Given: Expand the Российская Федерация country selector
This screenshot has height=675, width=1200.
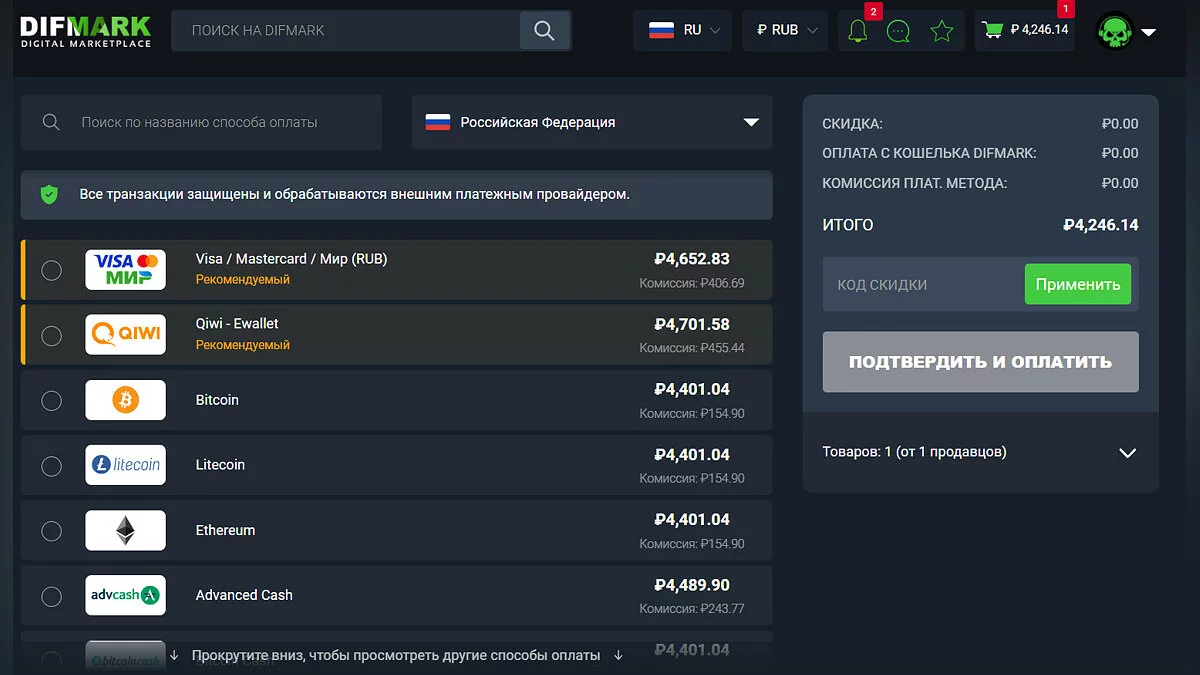Looking at the screenshot, I should pos(592,122).
